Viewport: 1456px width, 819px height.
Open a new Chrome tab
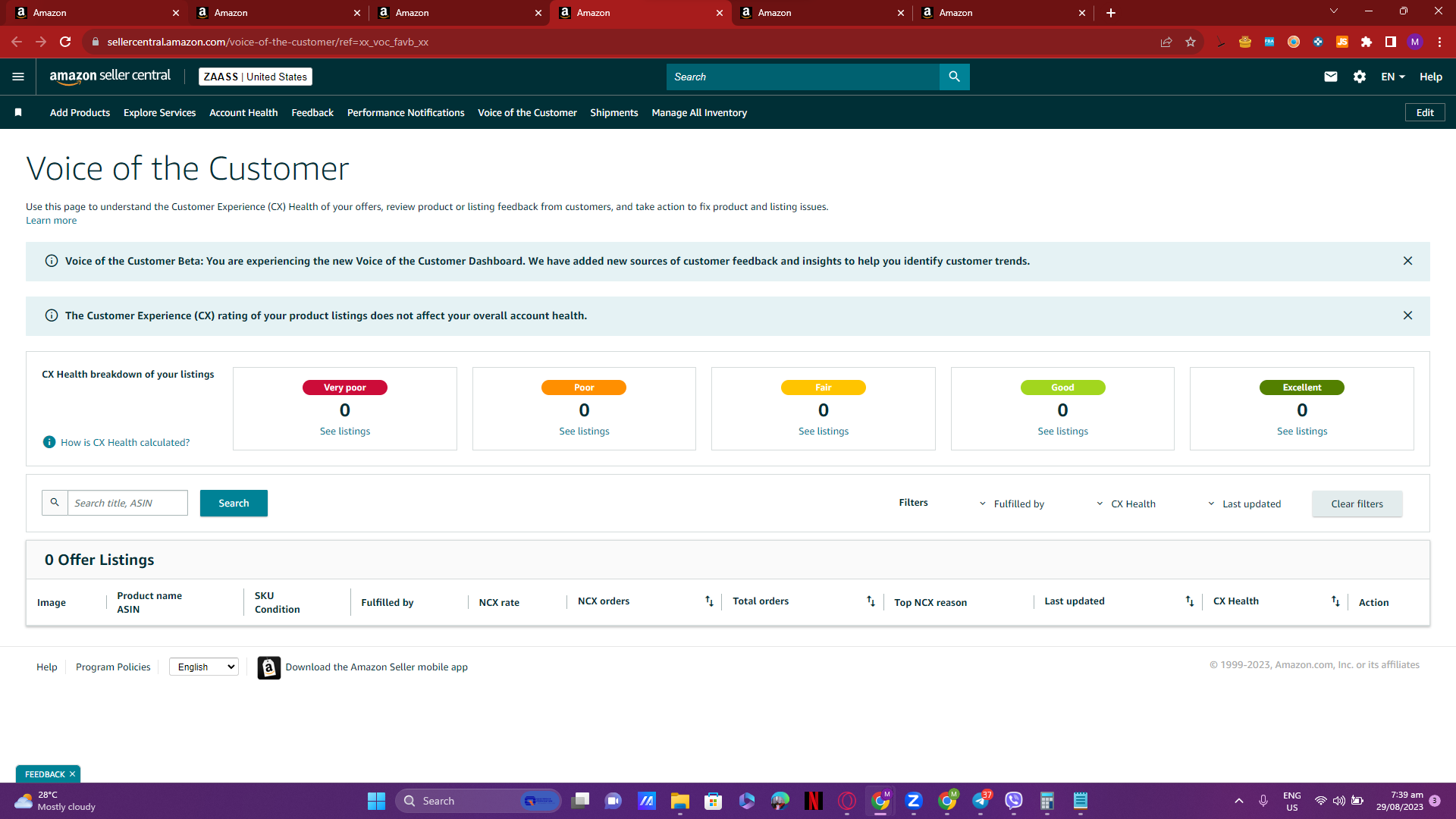pyautogui.click(x=1111, y=12)
